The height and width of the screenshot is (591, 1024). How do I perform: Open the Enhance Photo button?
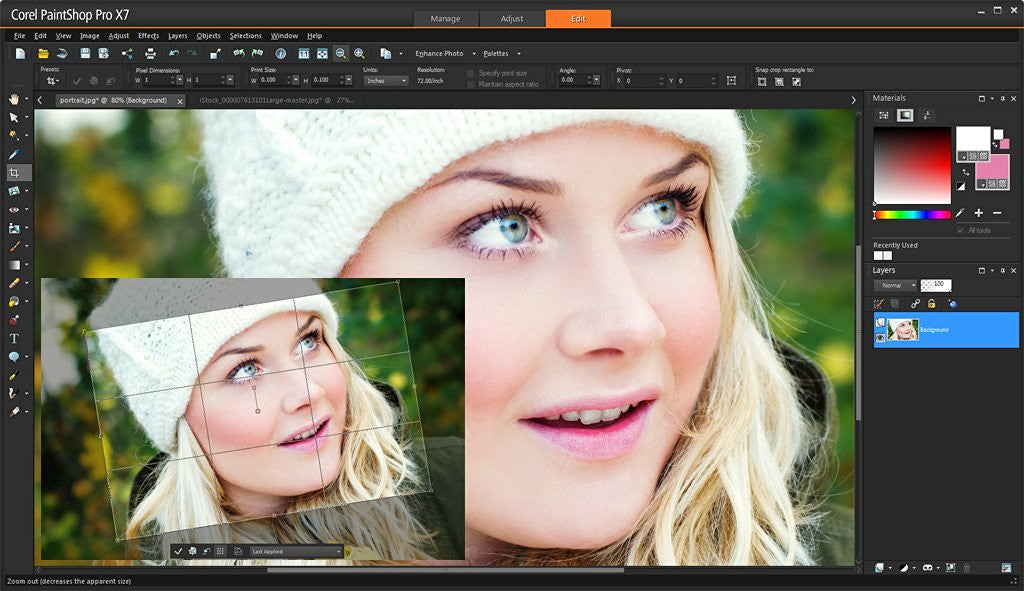[439, 53]
